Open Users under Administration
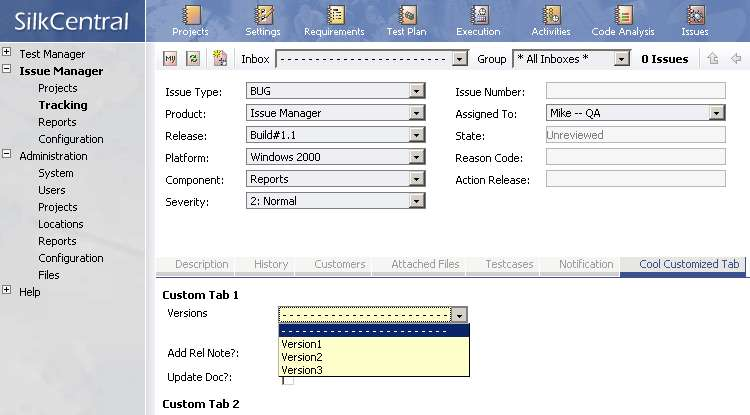 point(52,190)
